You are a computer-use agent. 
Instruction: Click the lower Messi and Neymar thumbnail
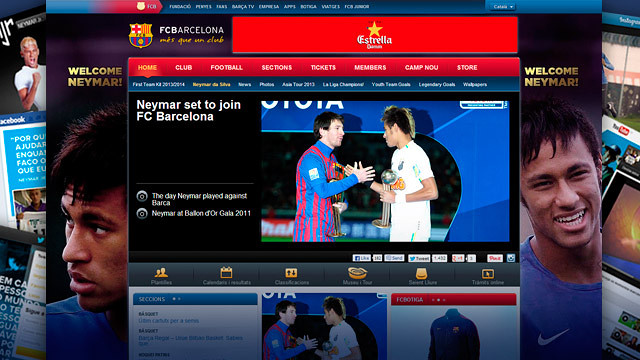(x=324, y=326)
